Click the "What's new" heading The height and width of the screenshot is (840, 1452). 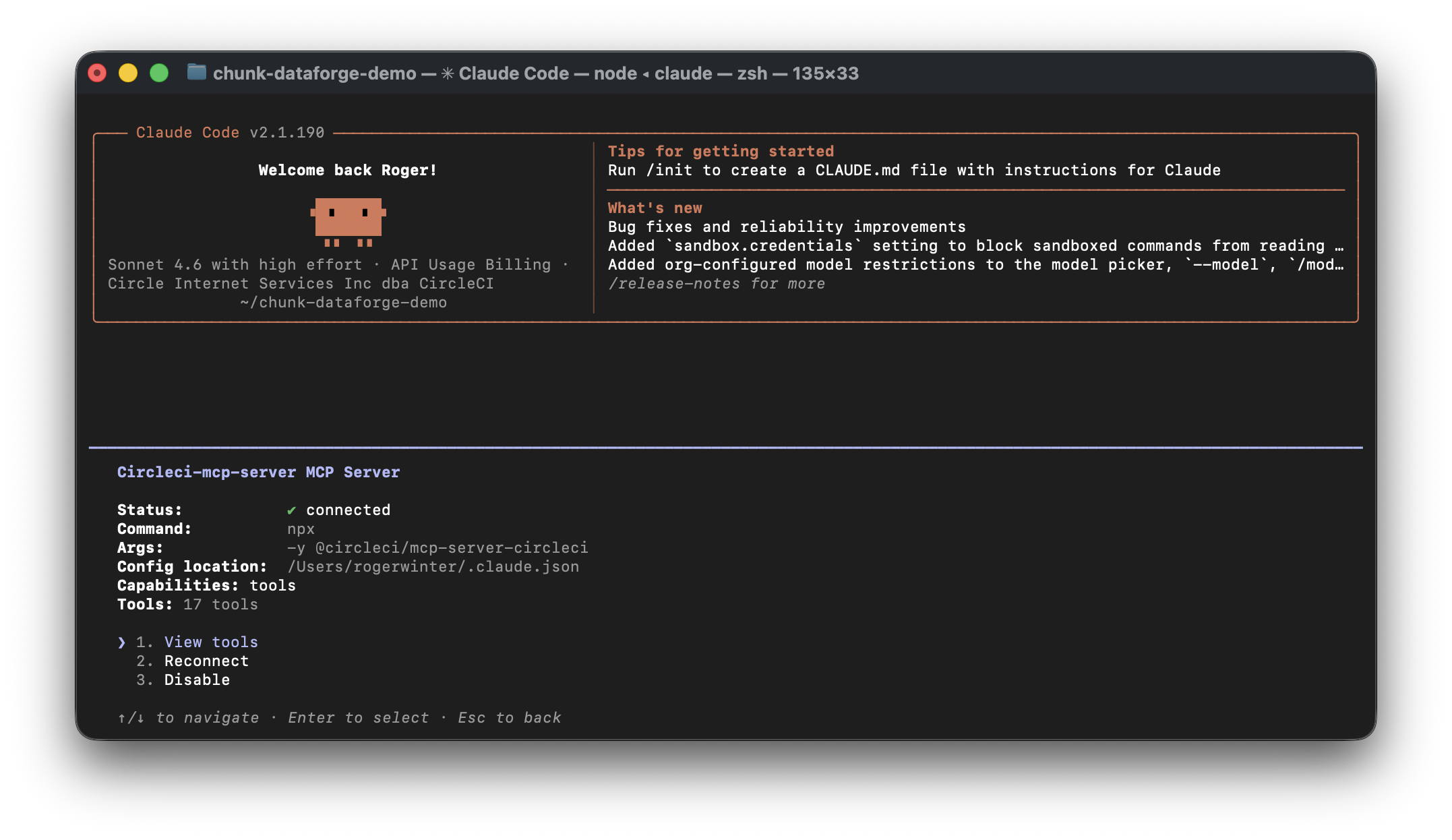tap(655, 208)
